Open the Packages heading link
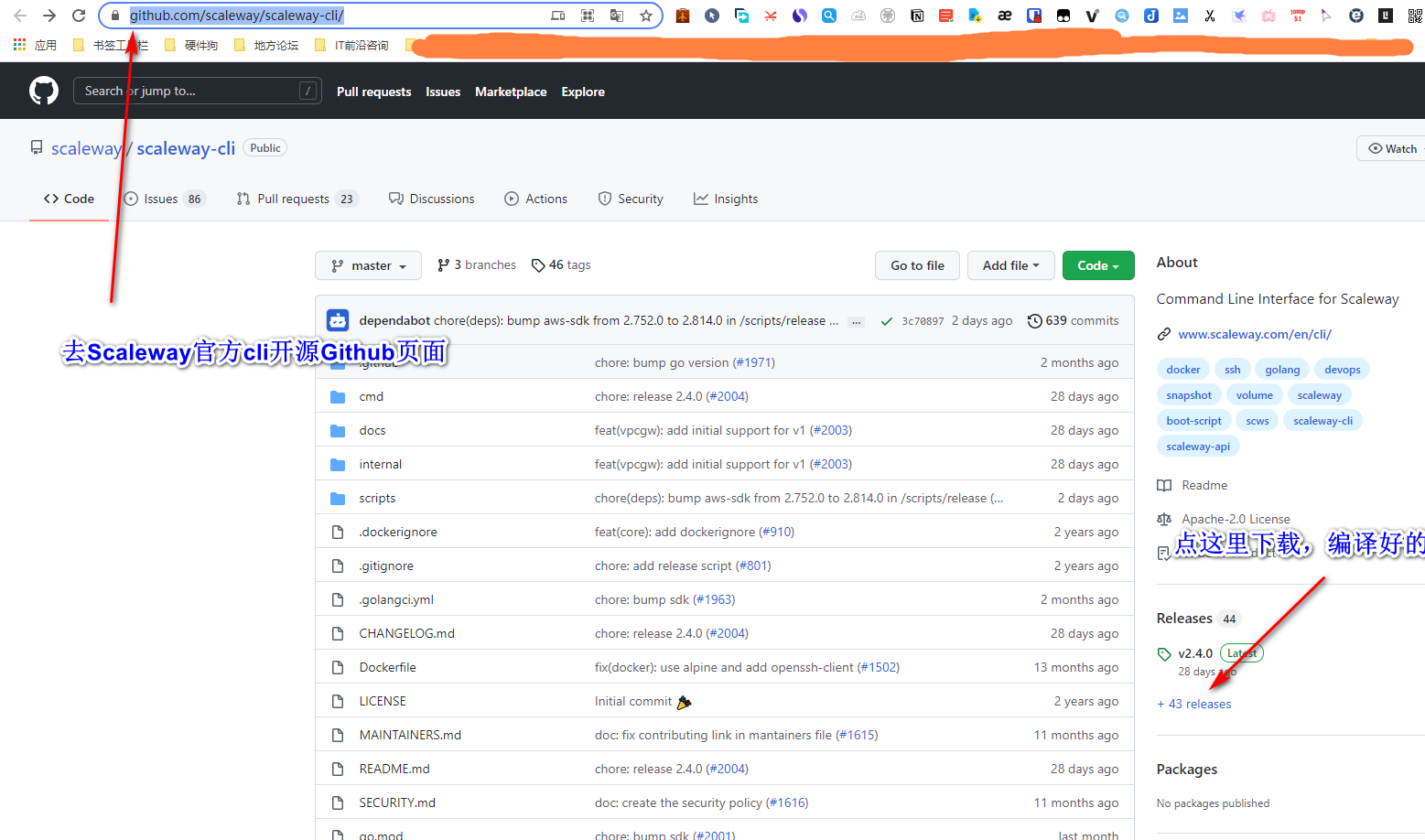This screenshot has width=1425, height=840. (x=1187, y=769)
